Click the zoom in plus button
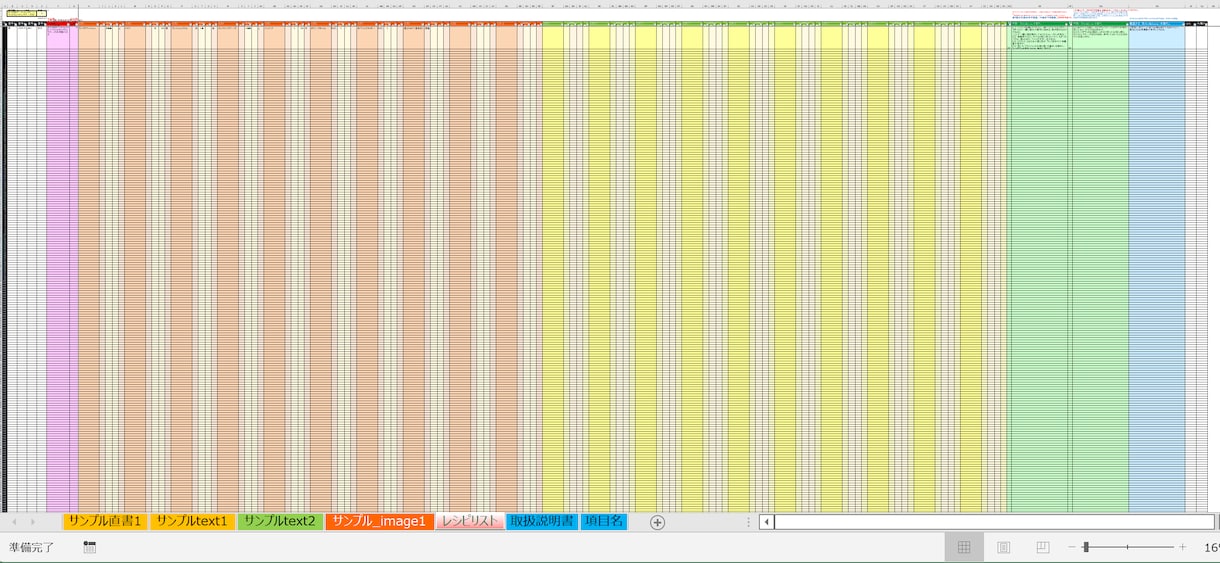 pyautogui.click(x=1182, y=548)
